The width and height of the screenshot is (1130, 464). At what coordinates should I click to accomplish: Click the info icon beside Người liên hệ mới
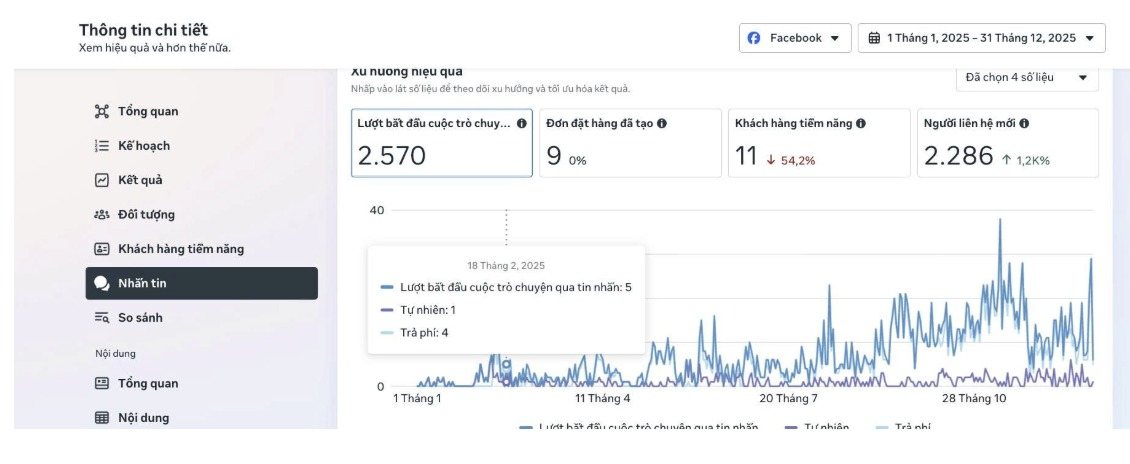pyautogui.click(x=1024, y=123)
